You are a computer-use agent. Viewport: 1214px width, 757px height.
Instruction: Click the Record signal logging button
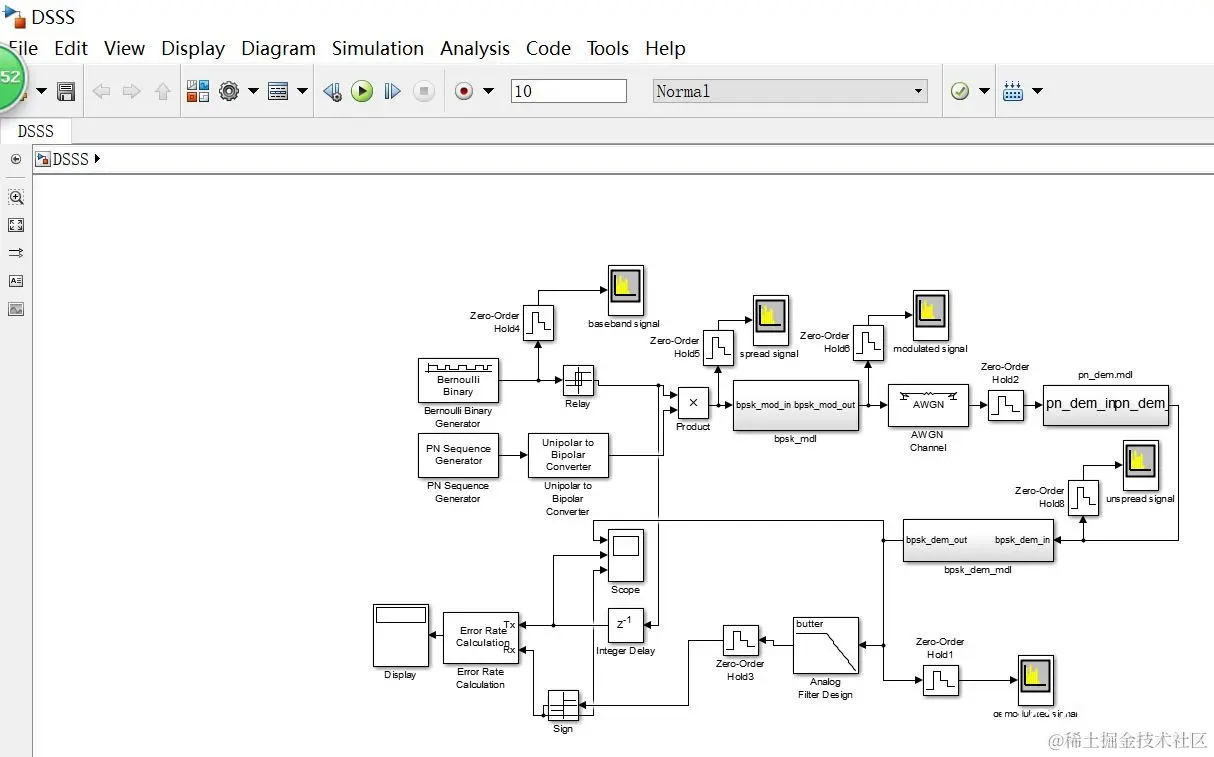(464, 91)
